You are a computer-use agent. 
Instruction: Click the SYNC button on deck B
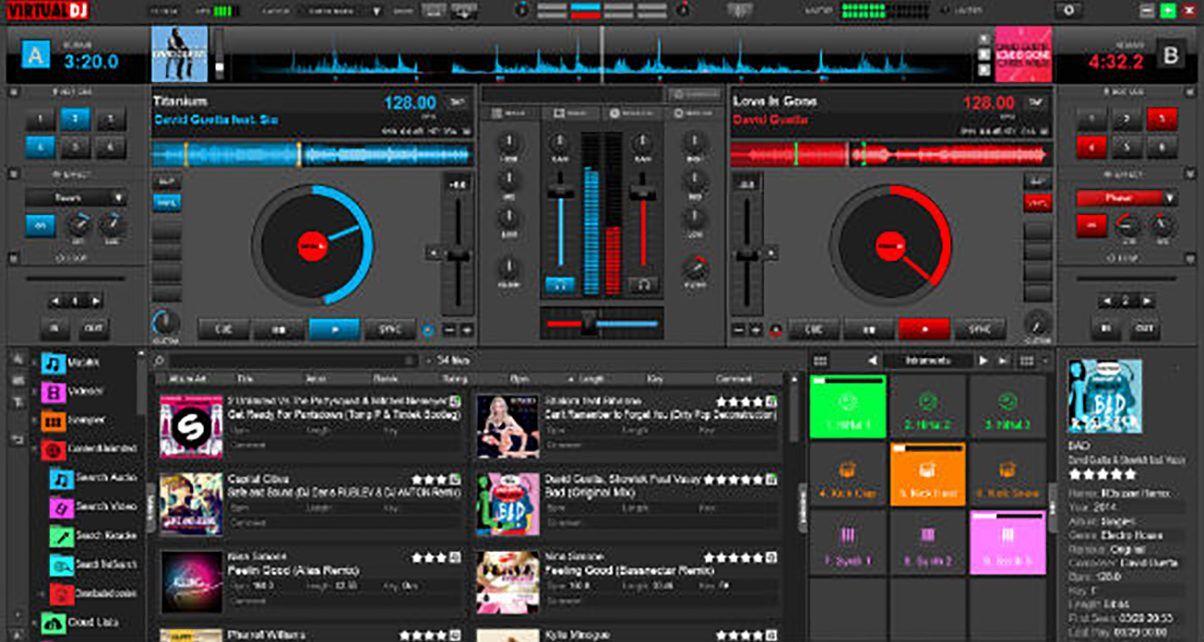979,329
